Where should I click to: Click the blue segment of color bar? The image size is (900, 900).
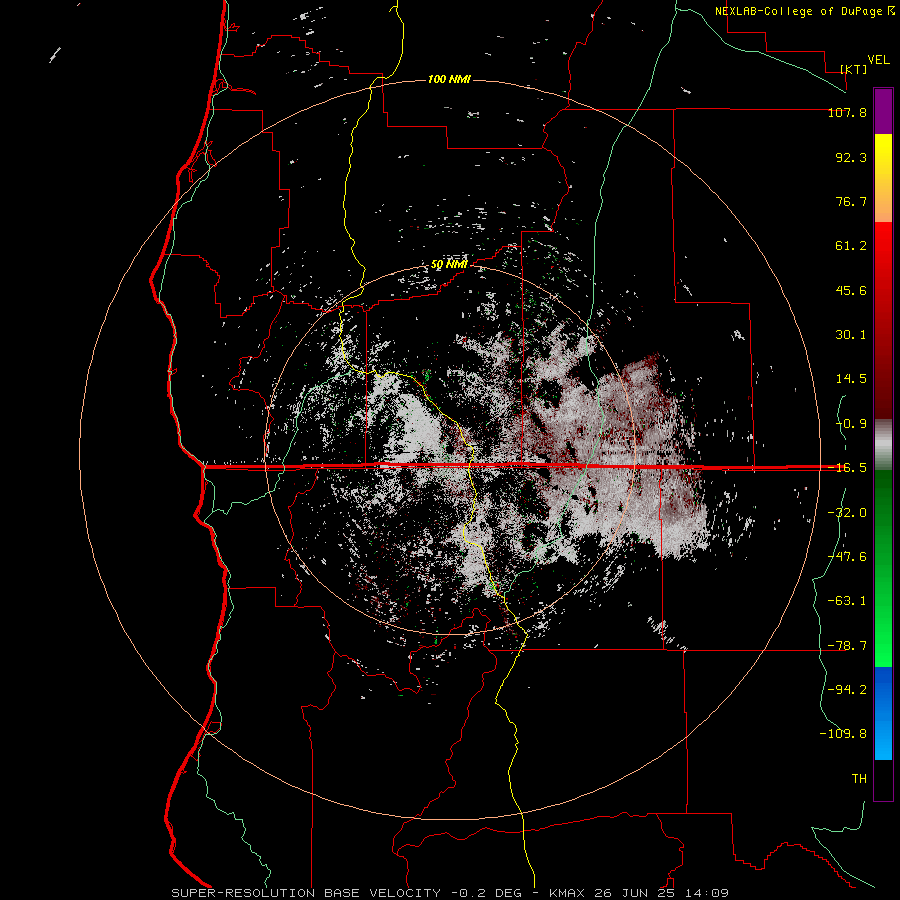tap(883, 713)
